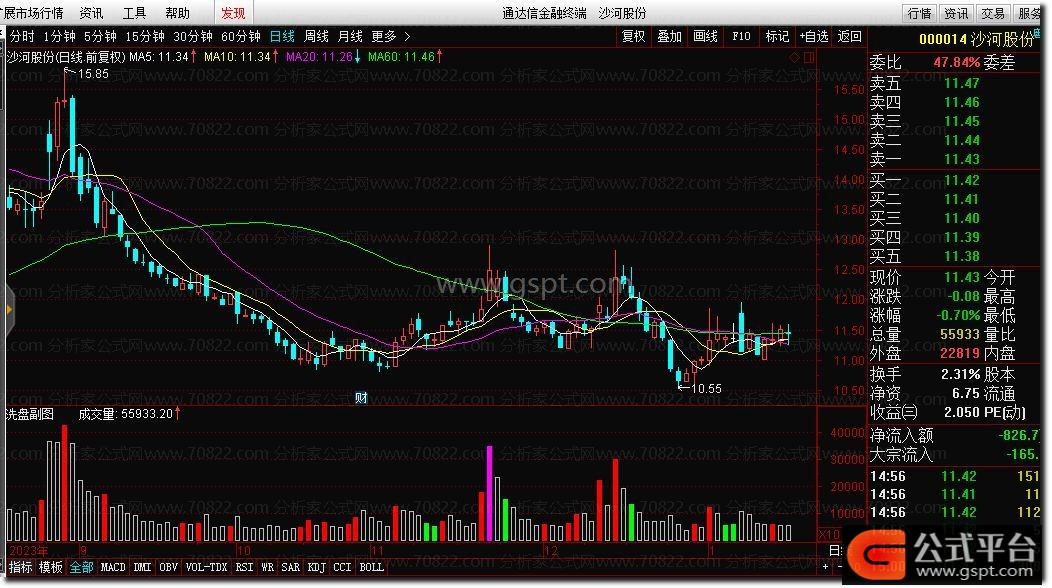Switch sub-chart to DMI indicator
The width and height of the screenshot is (1052, 588).
(142, 567)
